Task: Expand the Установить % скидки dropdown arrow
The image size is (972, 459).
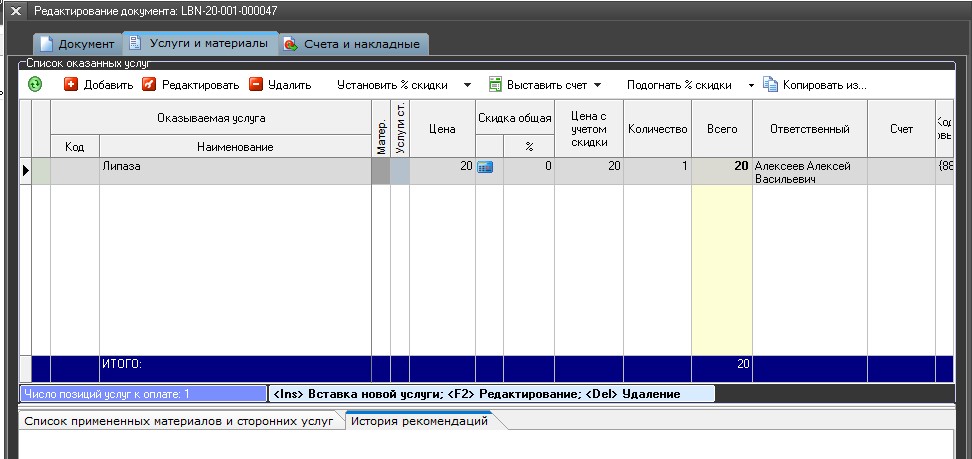Action: 467,85
